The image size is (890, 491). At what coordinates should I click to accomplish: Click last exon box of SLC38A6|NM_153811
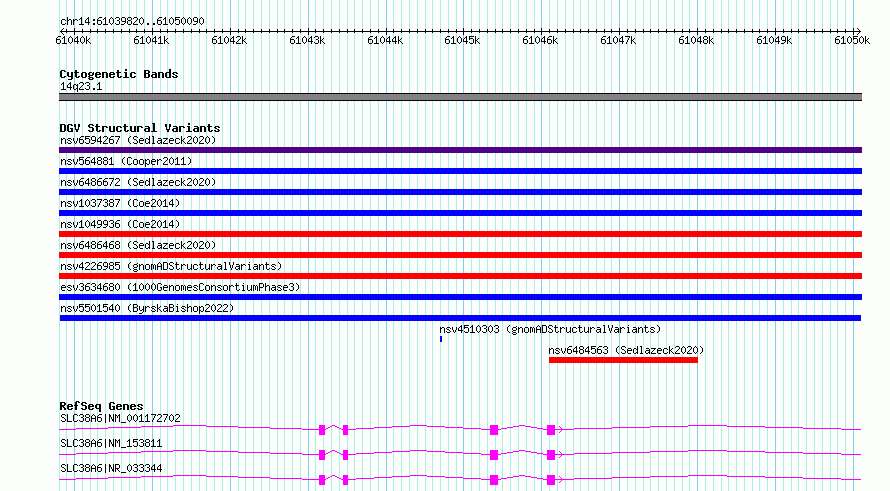click(x=551, y=455)
